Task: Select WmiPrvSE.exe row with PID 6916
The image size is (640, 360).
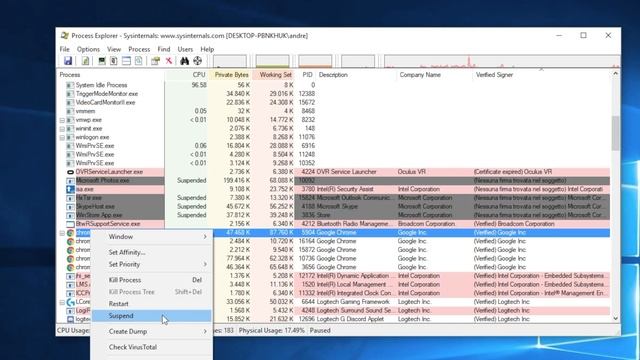Action: (334, 146)
